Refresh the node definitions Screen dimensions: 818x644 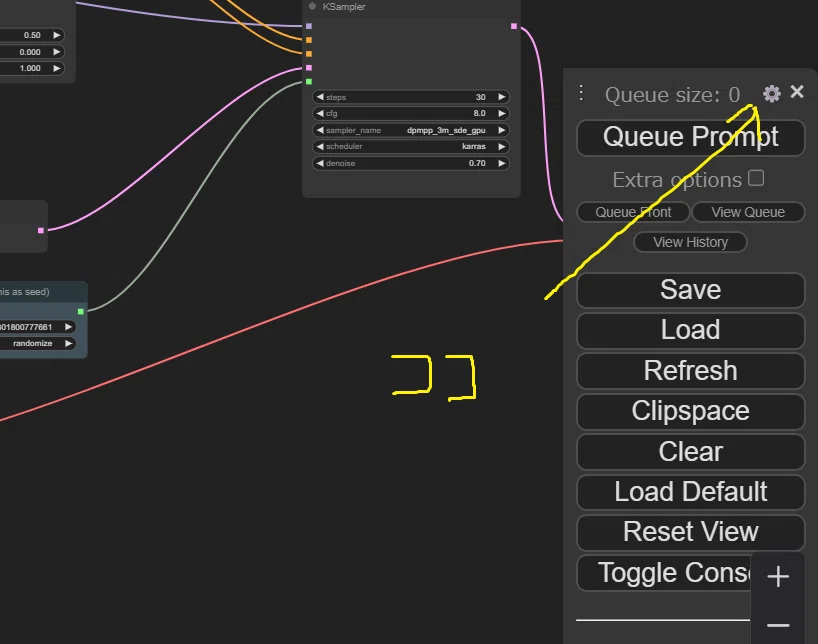pos(691,371)
